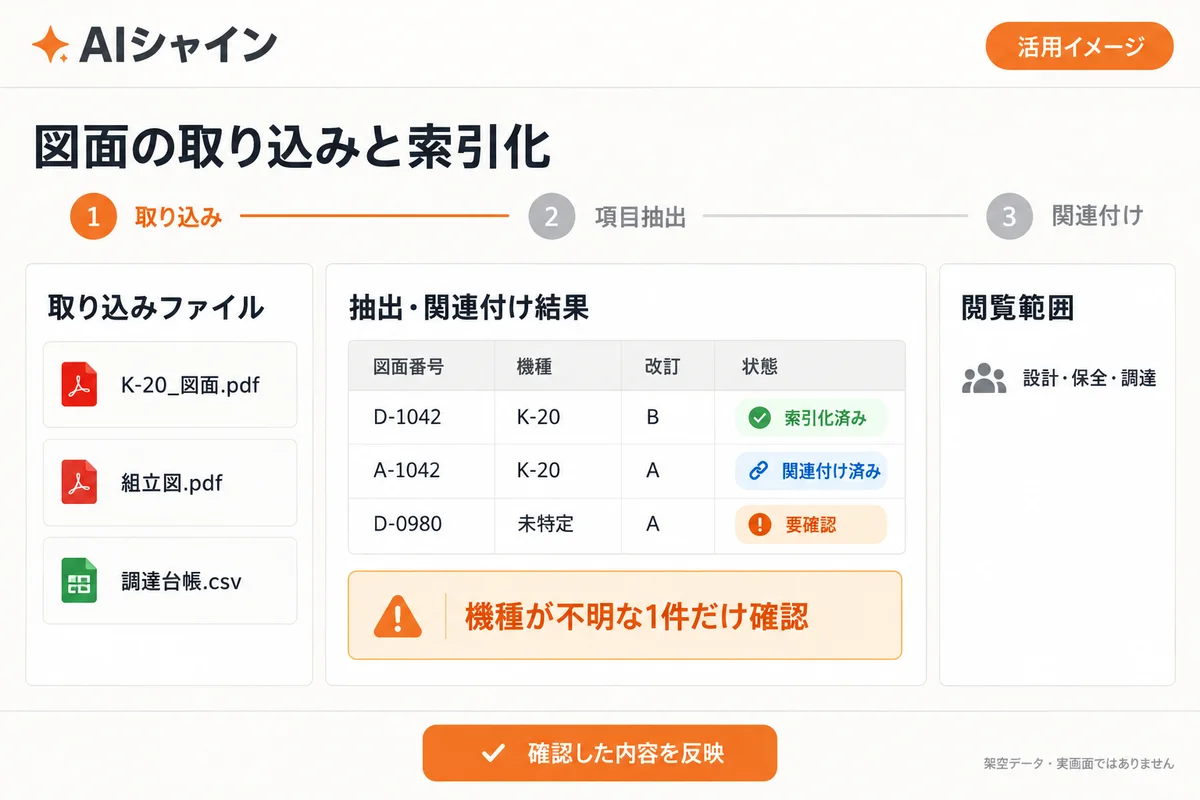
Task: Click the 確認した内容を反映 button
Action: pos(600,753)
